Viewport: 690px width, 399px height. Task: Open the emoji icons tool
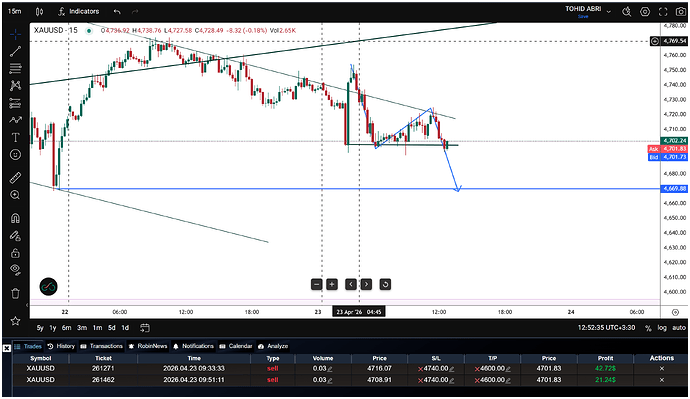click(15, 155)
